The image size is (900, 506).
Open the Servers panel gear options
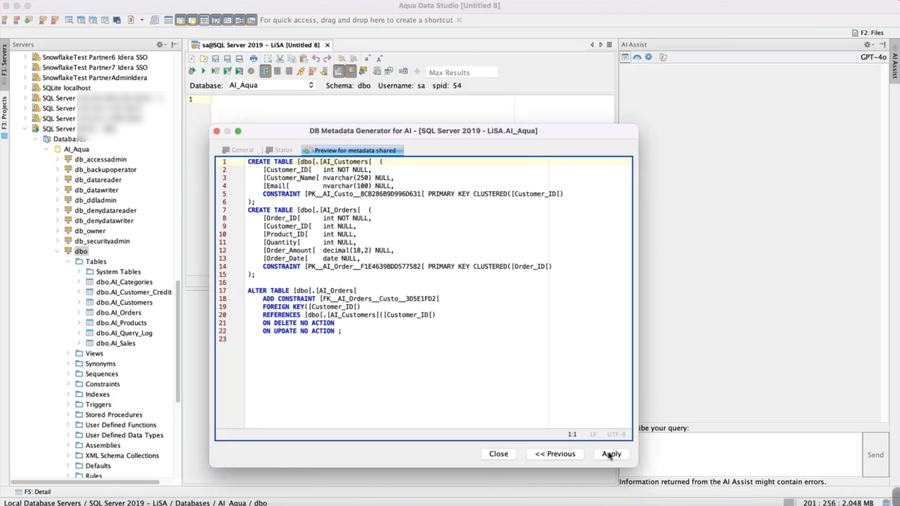(160, 45)
